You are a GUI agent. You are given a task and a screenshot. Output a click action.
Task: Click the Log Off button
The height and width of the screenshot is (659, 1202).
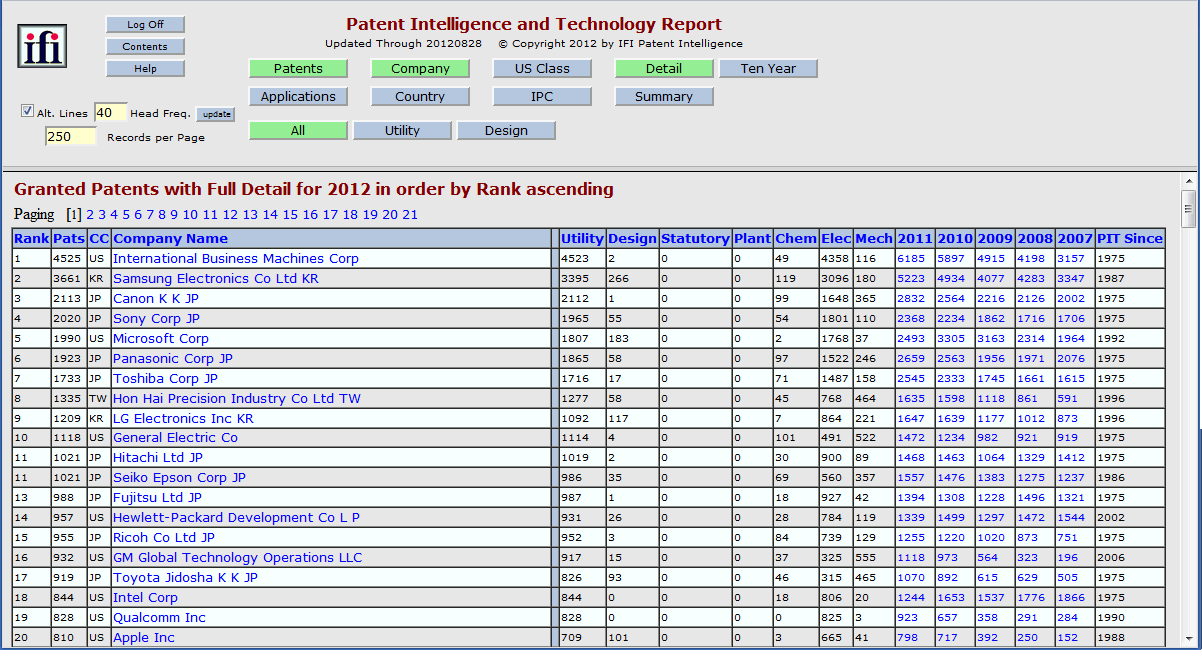[145, 25]
